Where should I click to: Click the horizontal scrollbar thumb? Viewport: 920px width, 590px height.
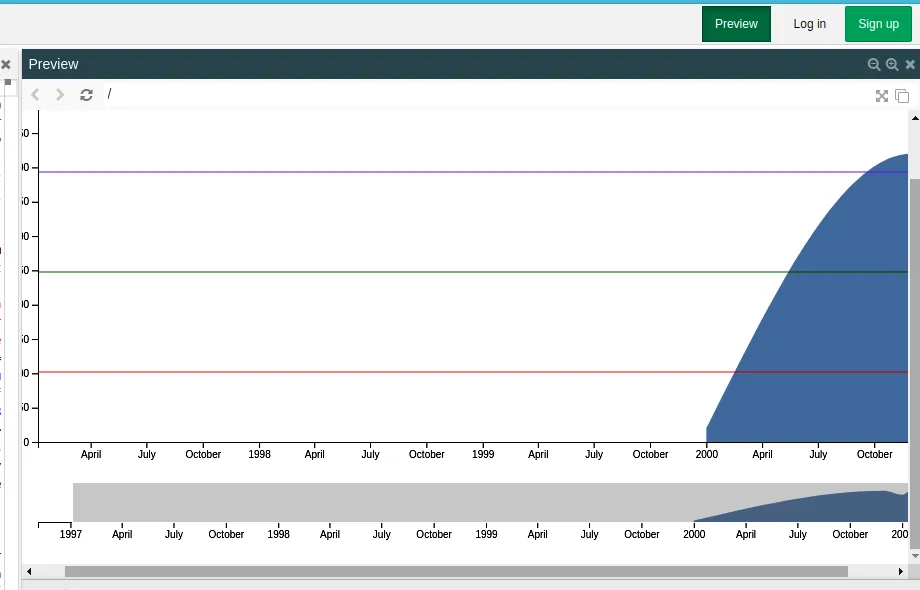click(x=456, y=571)
